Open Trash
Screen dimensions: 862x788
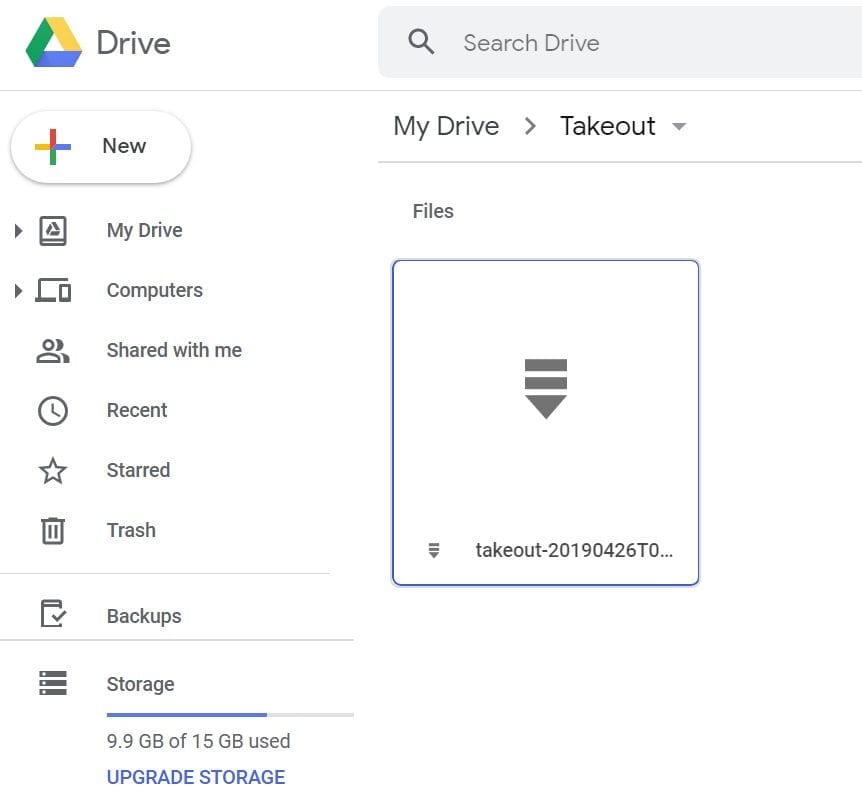tap(131, 531)
